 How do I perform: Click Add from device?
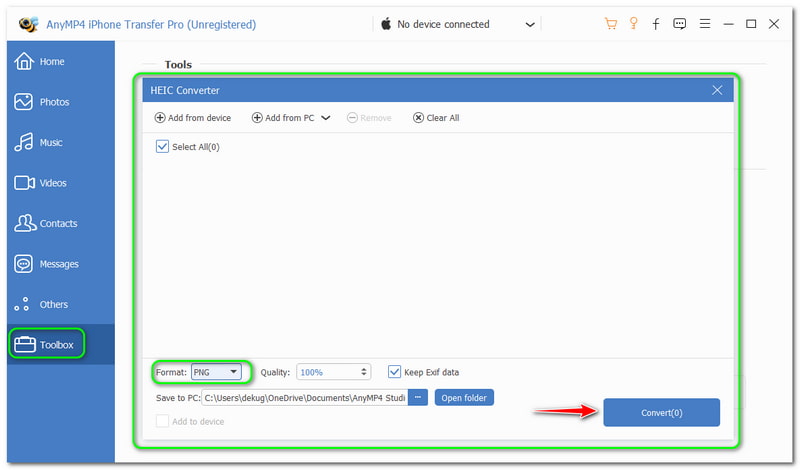point(193,118)
